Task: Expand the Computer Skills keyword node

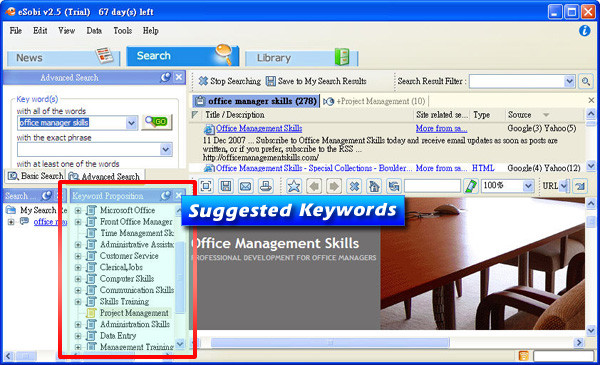Action: [x=78, y=279]
